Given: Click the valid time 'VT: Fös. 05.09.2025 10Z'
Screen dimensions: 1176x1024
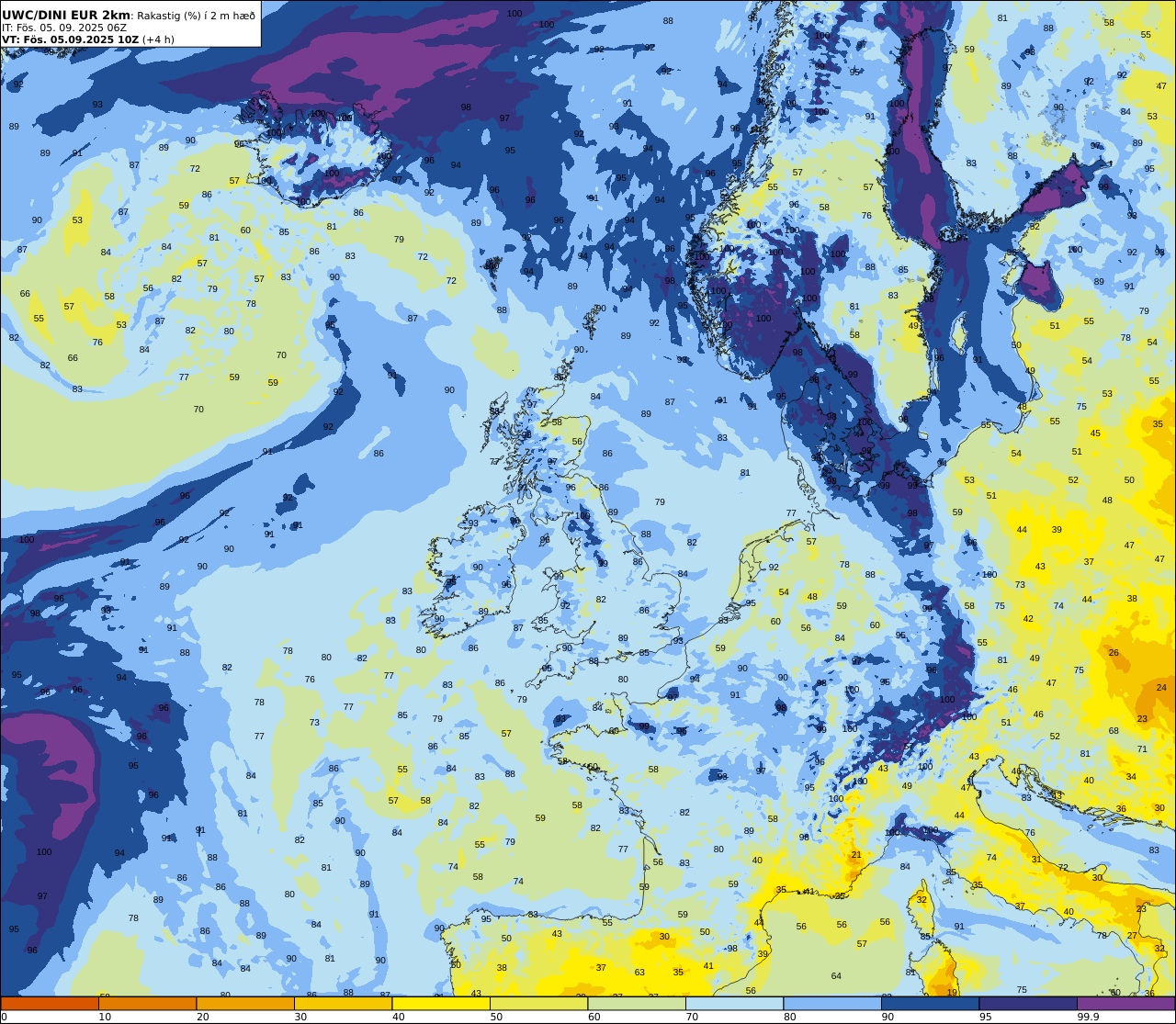Looking at the screenshot, I should (70, 39).
